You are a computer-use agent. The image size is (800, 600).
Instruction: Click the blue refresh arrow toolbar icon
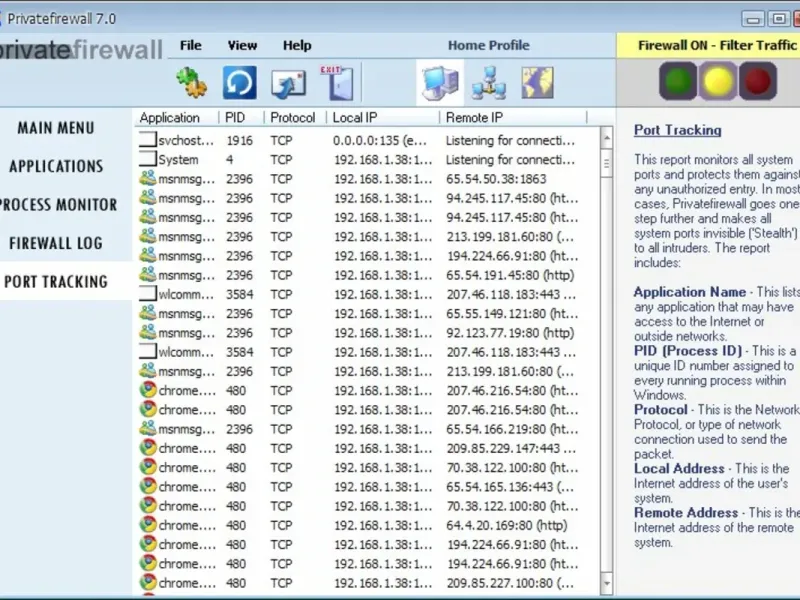pyautogui.click(x=239, y=83)
